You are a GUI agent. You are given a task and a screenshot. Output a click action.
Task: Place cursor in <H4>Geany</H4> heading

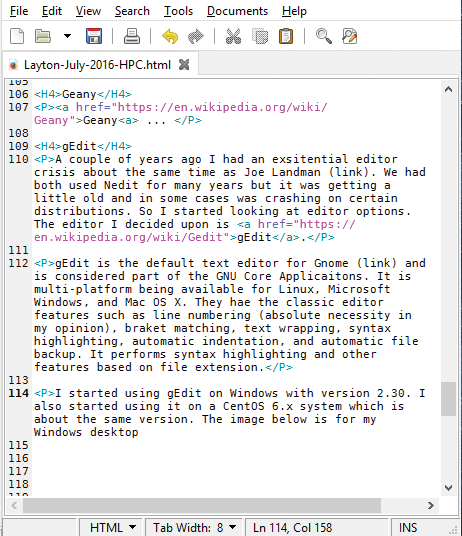[x=83, y=94]
